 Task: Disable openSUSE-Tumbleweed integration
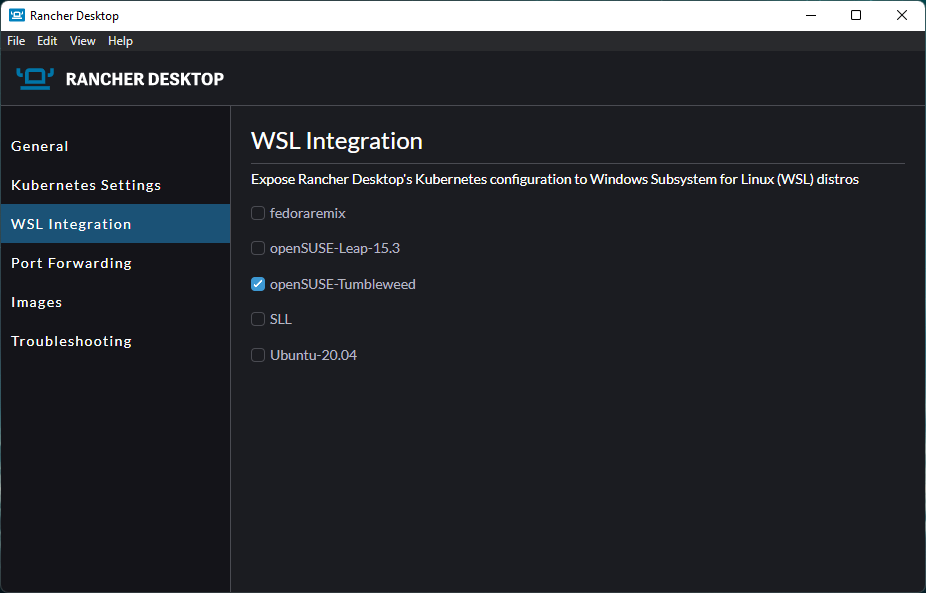tap(258, 284)
